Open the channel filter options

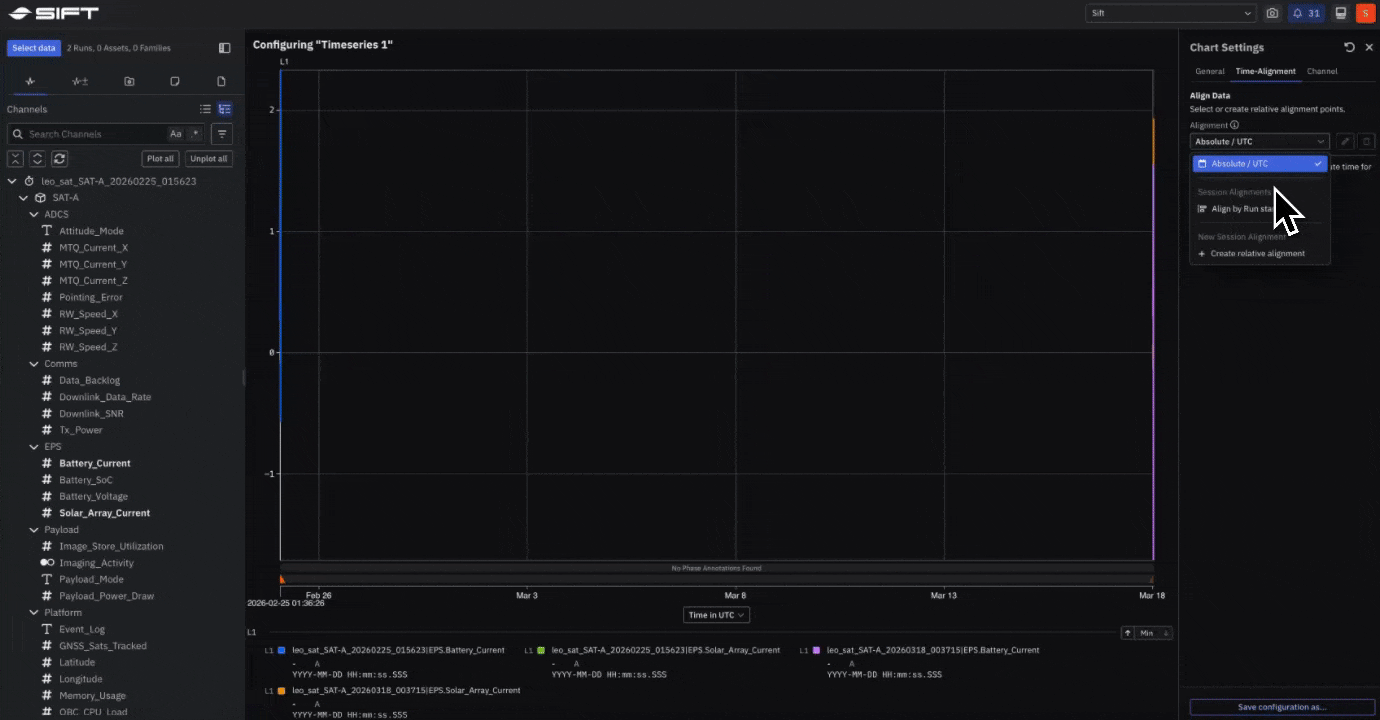point(221,133)
